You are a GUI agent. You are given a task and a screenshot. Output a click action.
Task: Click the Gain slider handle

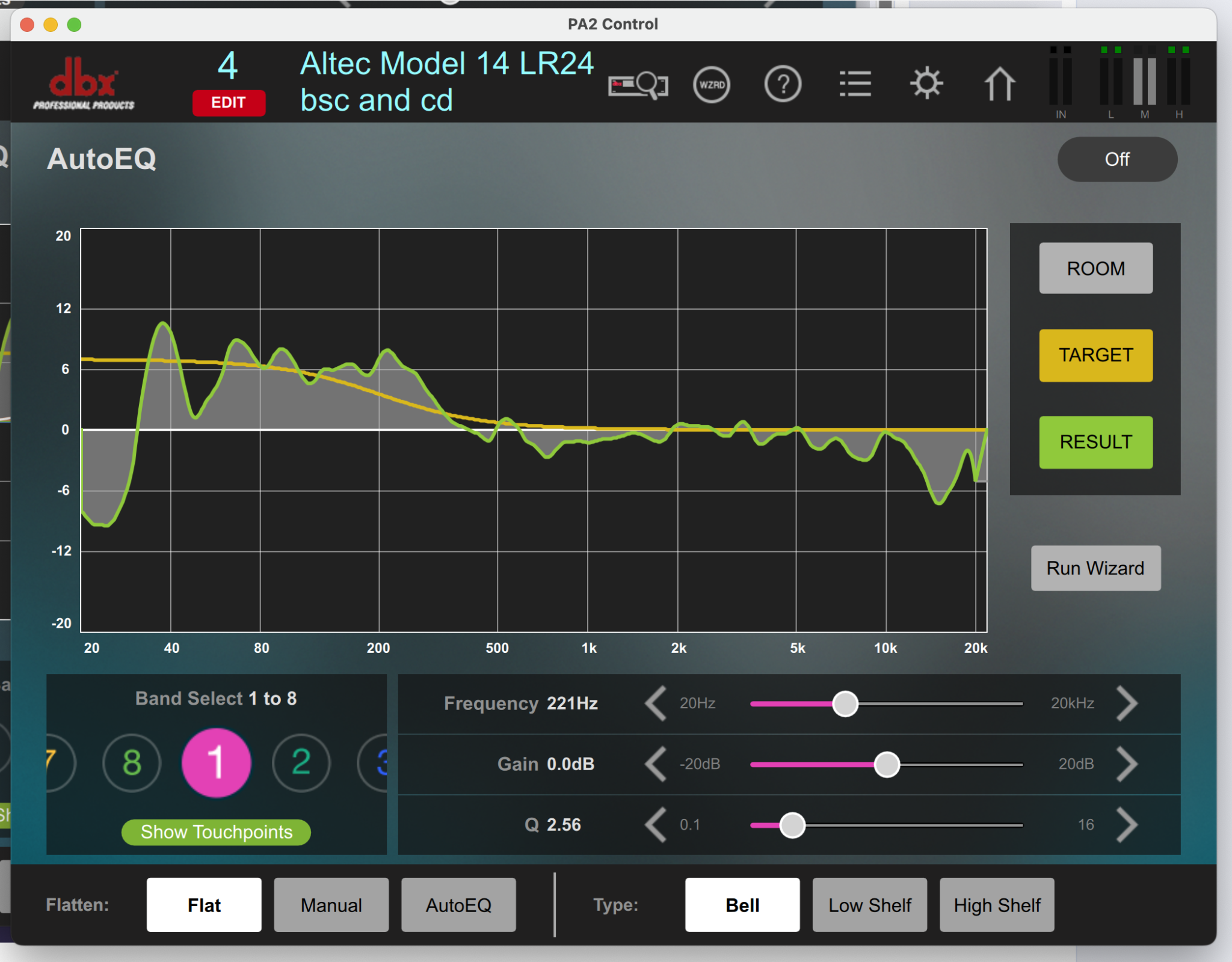coord(887,764)
